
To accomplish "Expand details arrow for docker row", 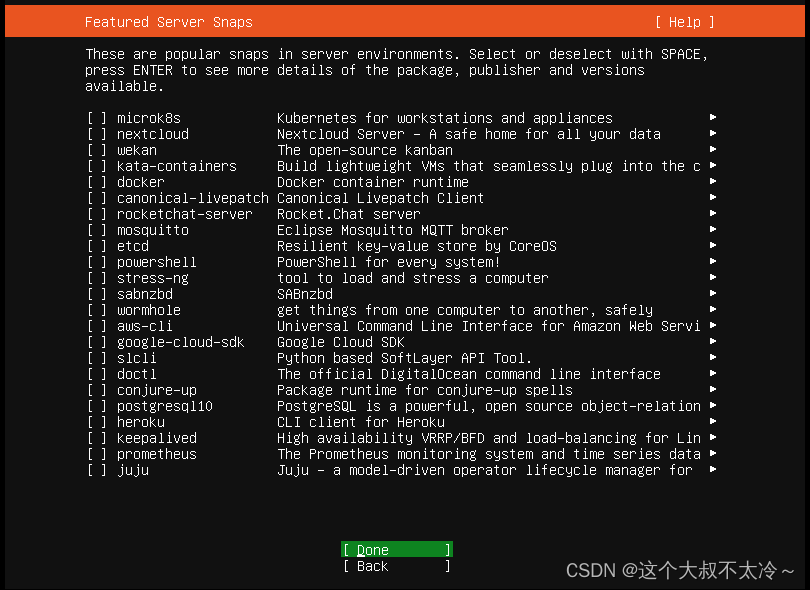I will pyautogui.click(x=713, y=181).
